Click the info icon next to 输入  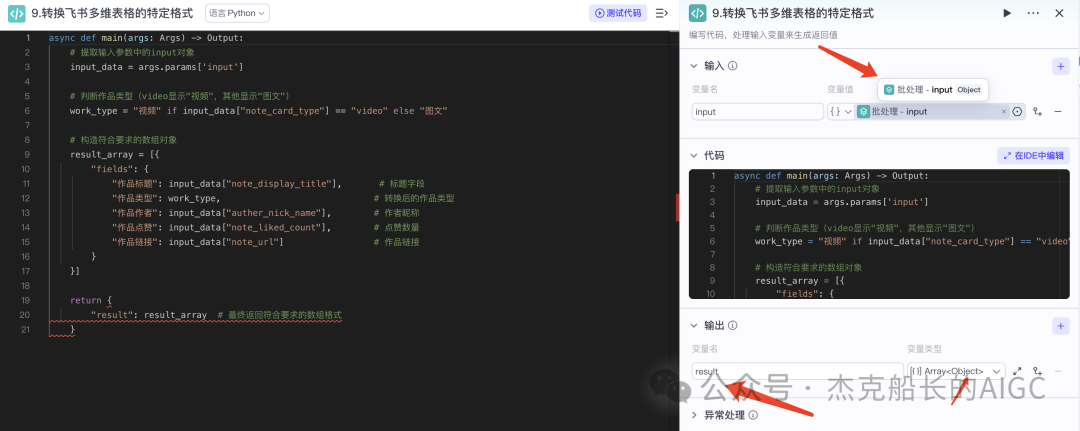coord(733,66)
